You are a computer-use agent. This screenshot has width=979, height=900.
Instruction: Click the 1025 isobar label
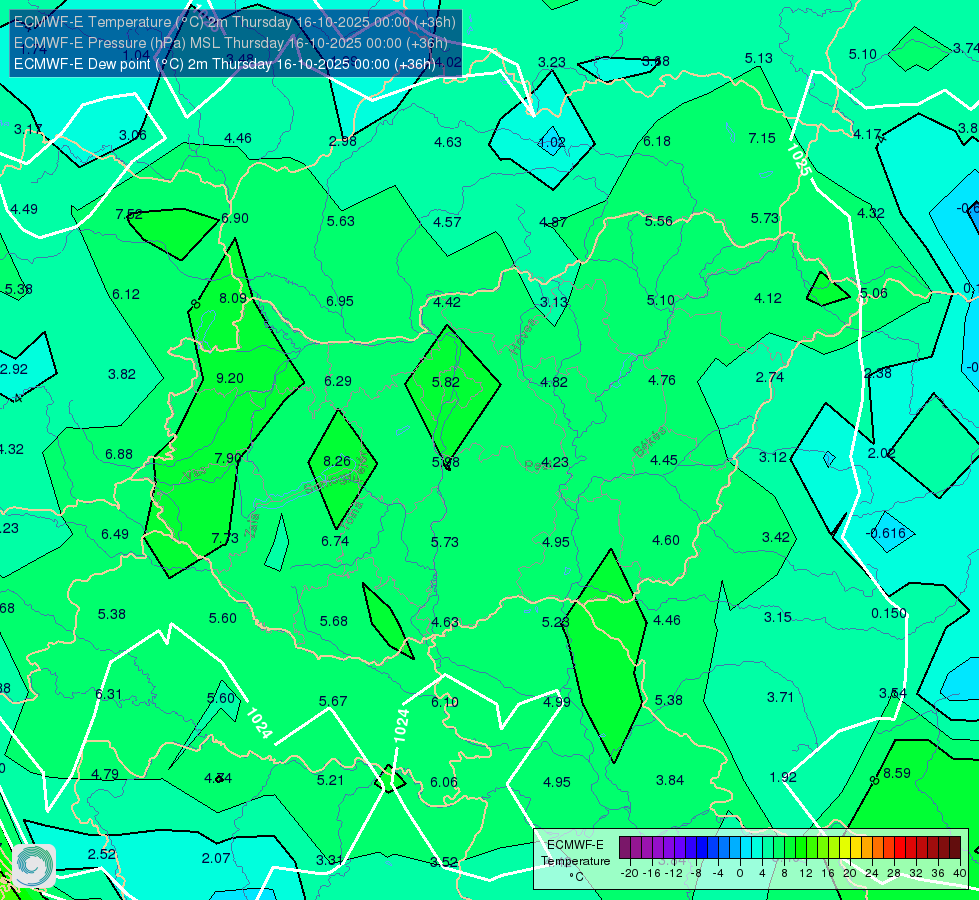click(x=799, y=160)
